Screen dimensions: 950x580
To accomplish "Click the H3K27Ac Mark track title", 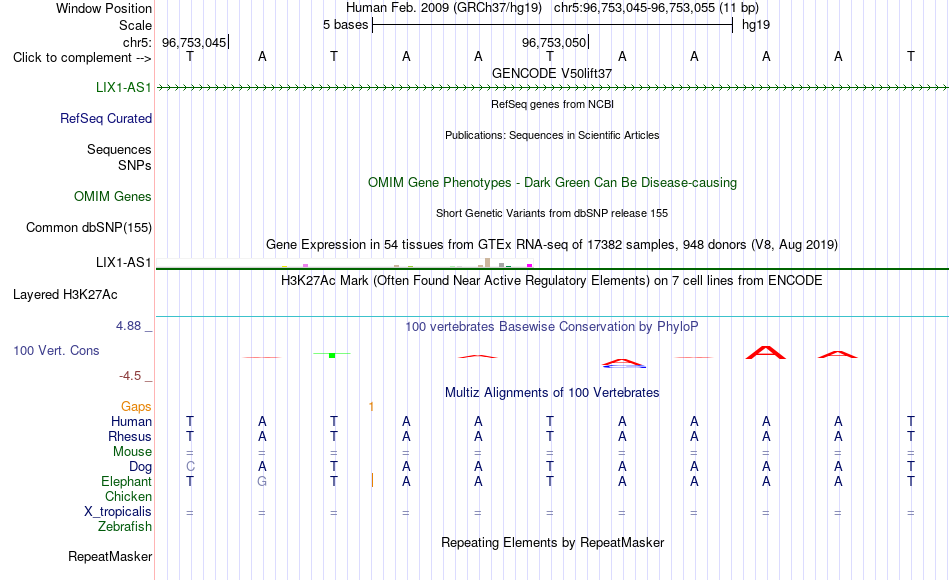I will tap(552, 281).
